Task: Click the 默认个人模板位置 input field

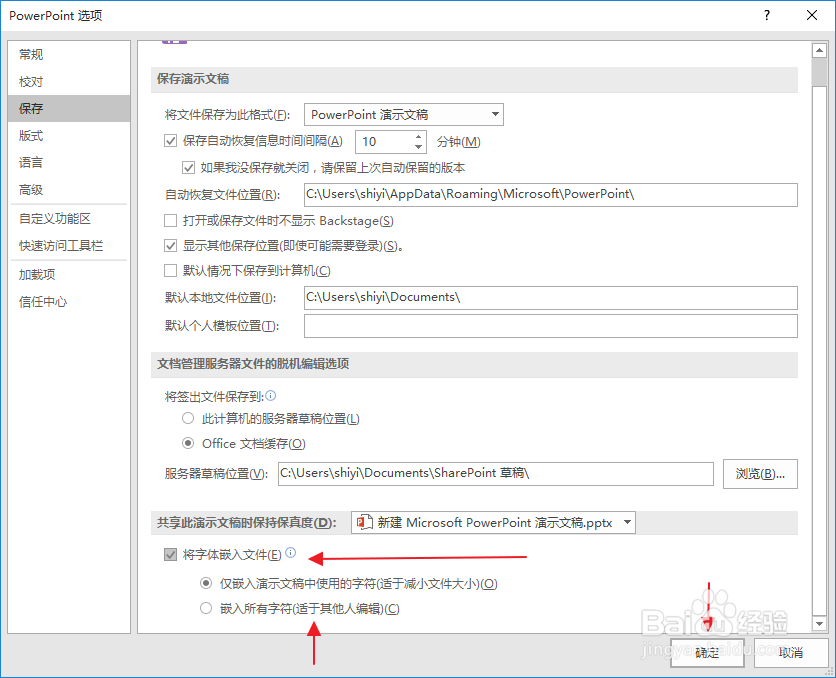Action: pos(550,325)
